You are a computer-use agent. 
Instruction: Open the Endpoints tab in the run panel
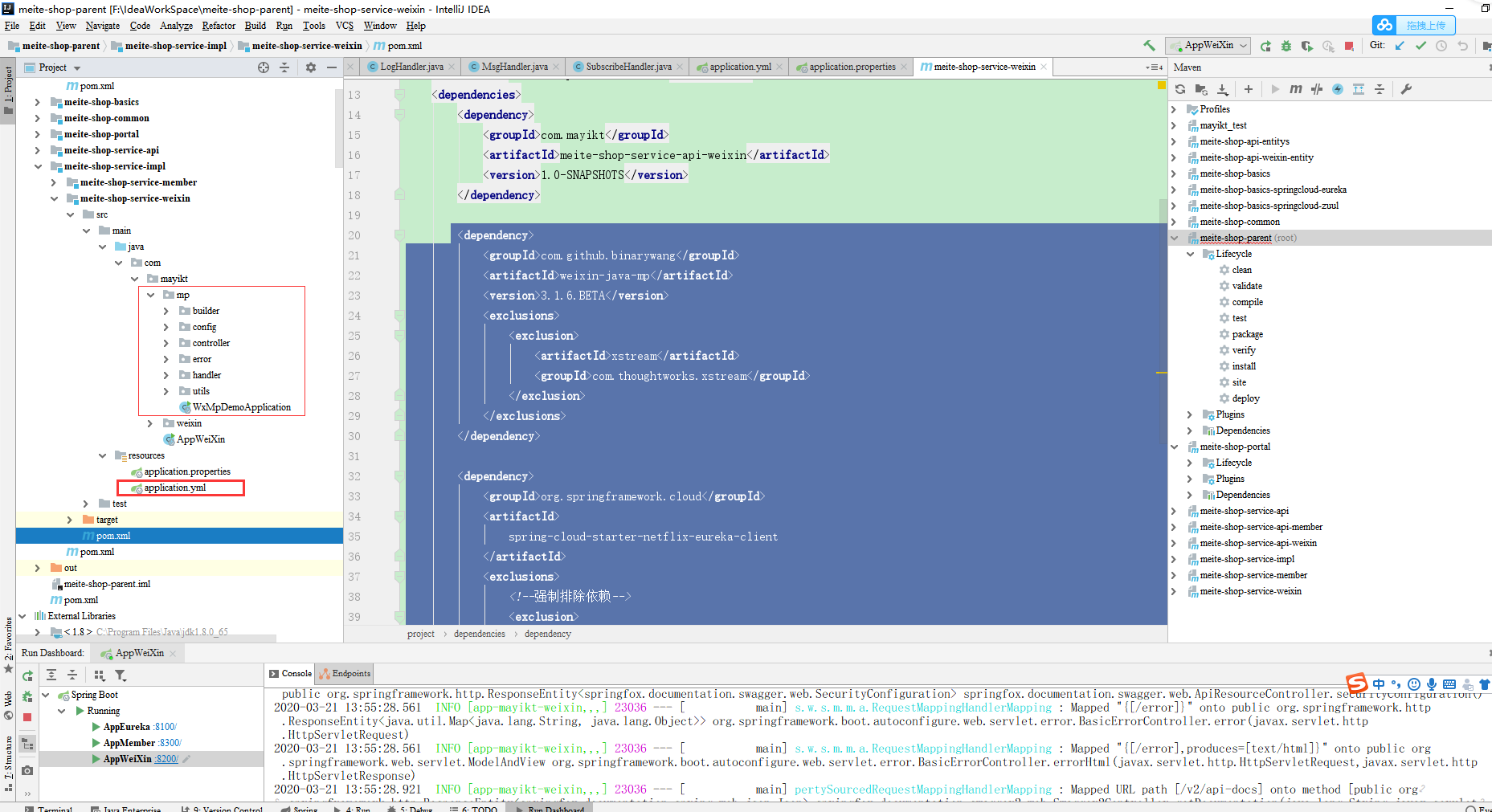[x=345, y=674]
